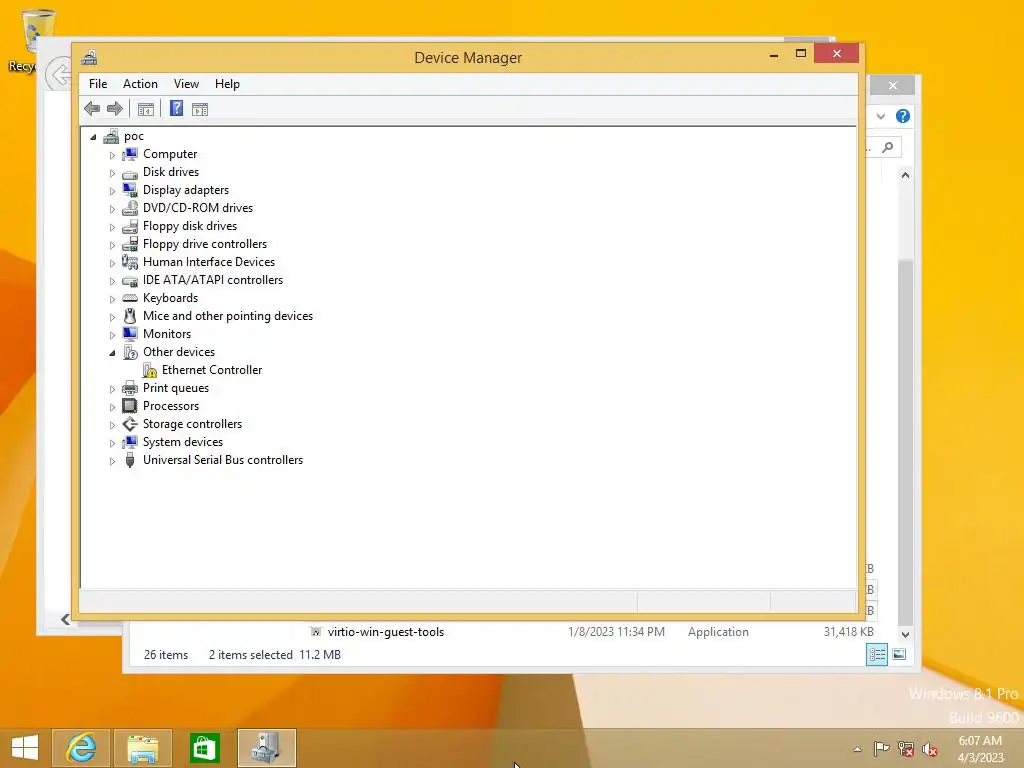Click the Monitors label in tree
Viewport: 1024px width, 768px height.
[x=167, y=334]
